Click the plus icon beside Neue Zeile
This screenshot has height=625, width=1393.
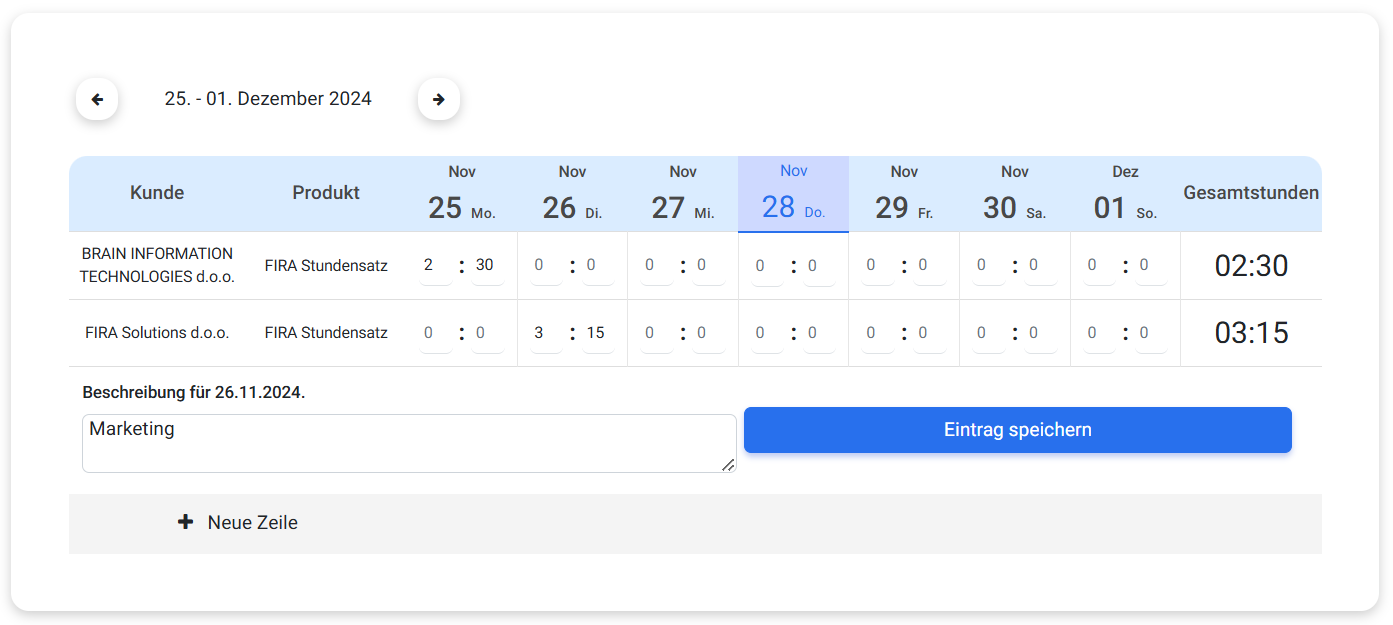(x=185, y=522)
